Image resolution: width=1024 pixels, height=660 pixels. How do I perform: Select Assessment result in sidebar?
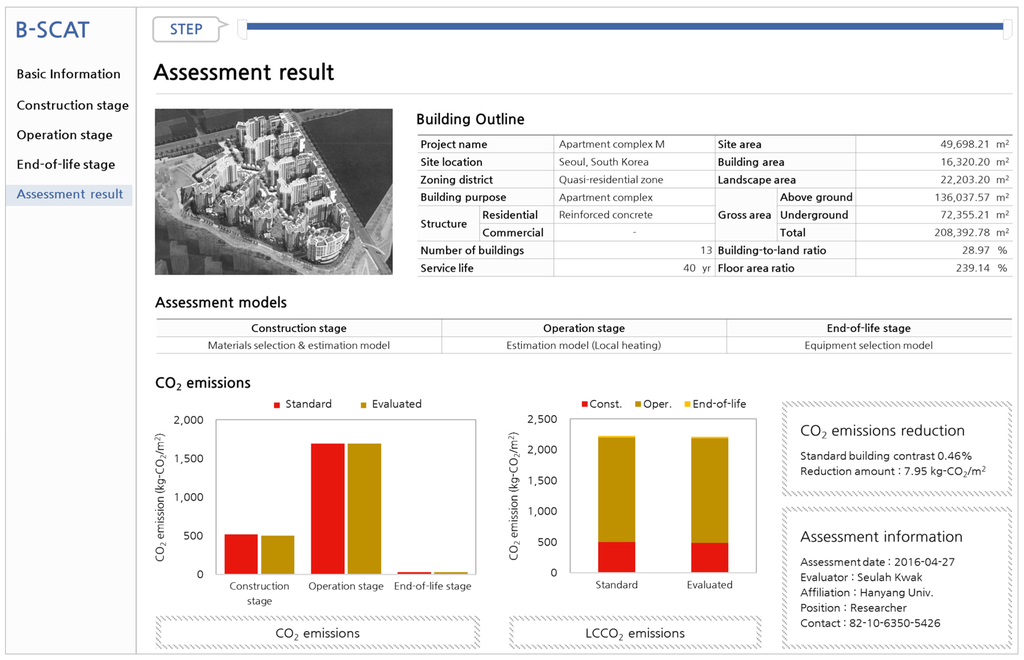(x=69, y=194)
